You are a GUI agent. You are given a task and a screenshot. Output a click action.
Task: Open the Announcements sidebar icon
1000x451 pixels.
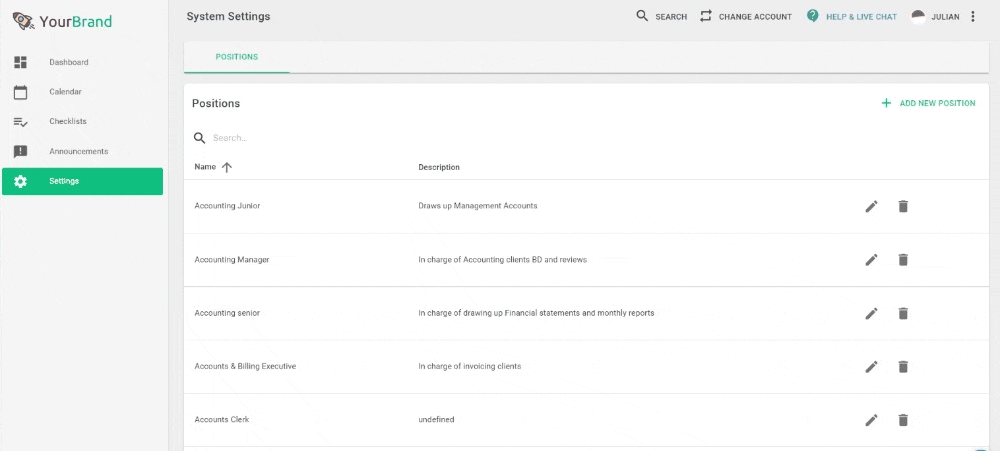pyautogui.click(x=20, y=151)
